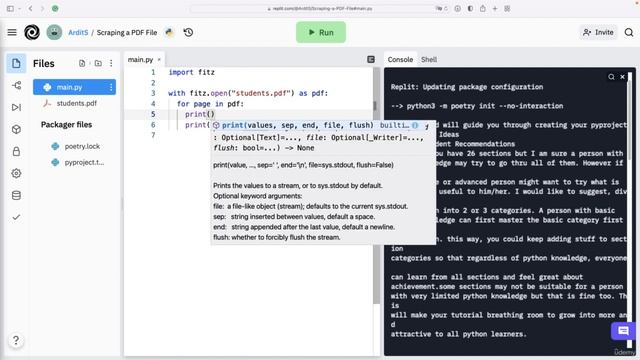640x360 pixels.
Task: Open main.py three-dot options menu
Action: (x=111, y=87)
